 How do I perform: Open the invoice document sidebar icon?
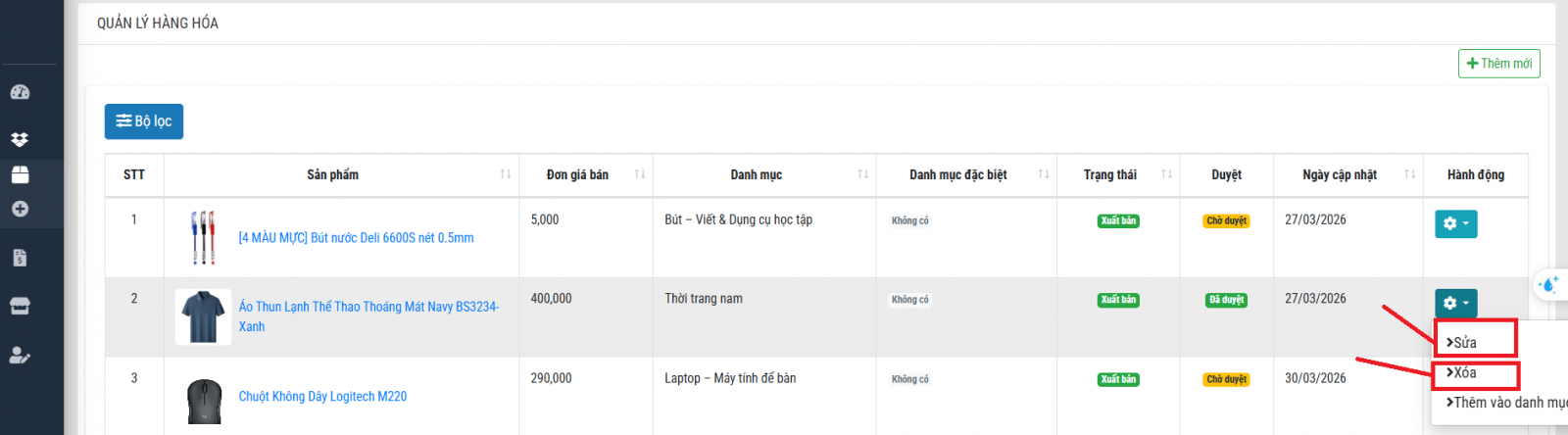tap(20, 258)
